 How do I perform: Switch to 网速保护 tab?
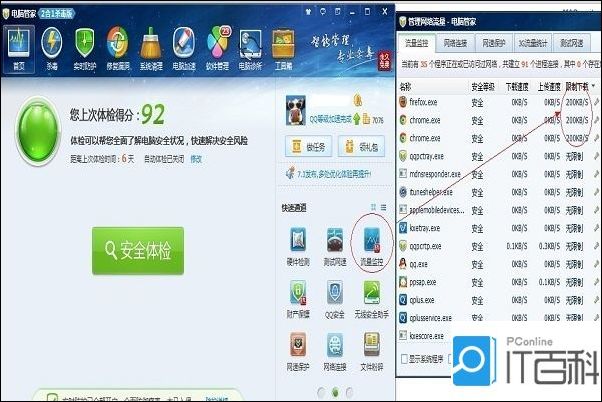(494, 43)
